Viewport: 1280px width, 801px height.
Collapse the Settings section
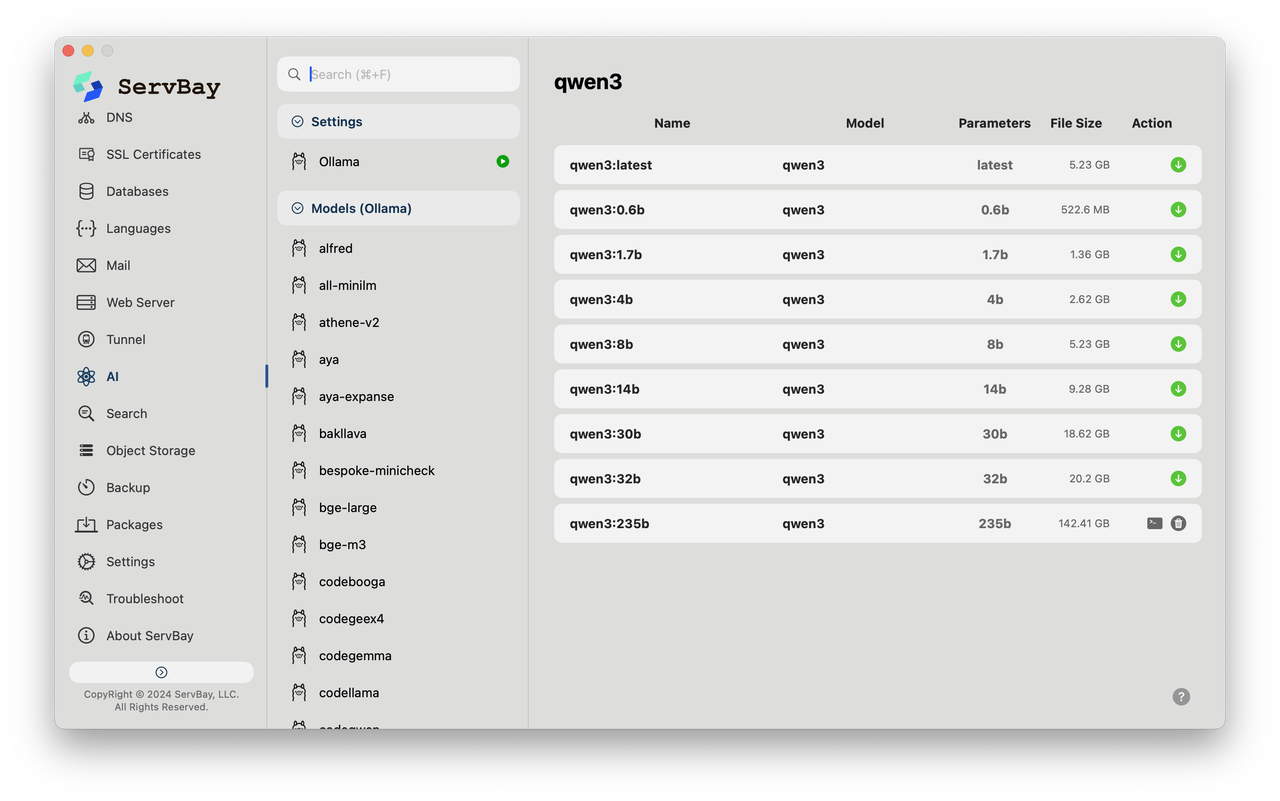click(297, 121)
